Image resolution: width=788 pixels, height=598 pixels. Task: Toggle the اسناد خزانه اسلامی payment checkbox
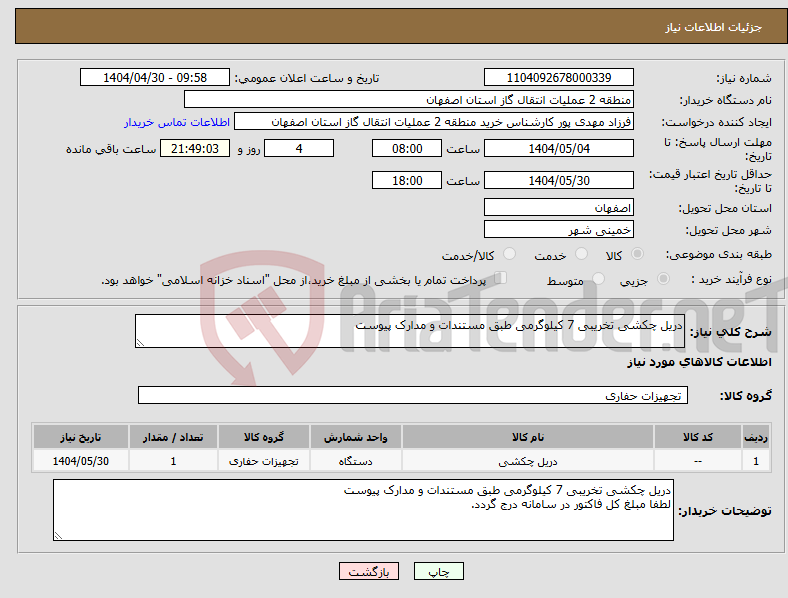point(500,278)
